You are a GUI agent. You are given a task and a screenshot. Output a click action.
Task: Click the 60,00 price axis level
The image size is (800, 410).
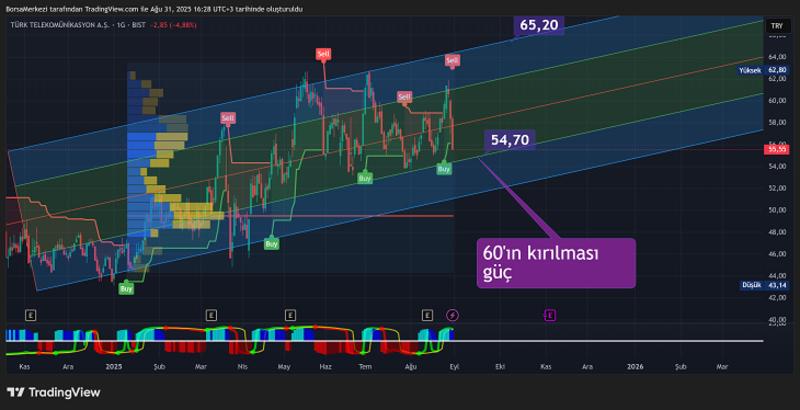777,100
